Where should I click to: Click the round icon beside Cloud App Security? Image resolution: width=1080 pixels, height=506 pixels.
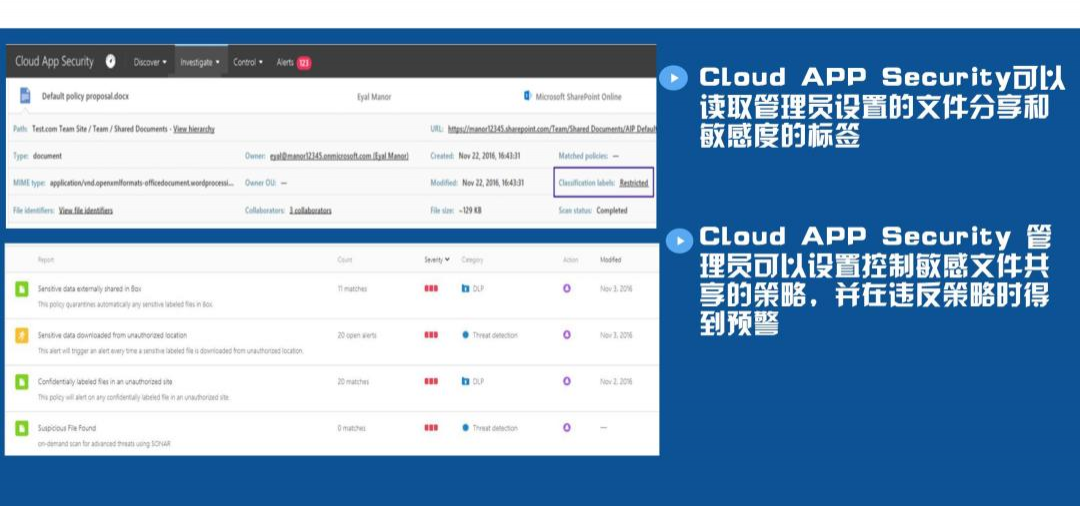[110, 61]
